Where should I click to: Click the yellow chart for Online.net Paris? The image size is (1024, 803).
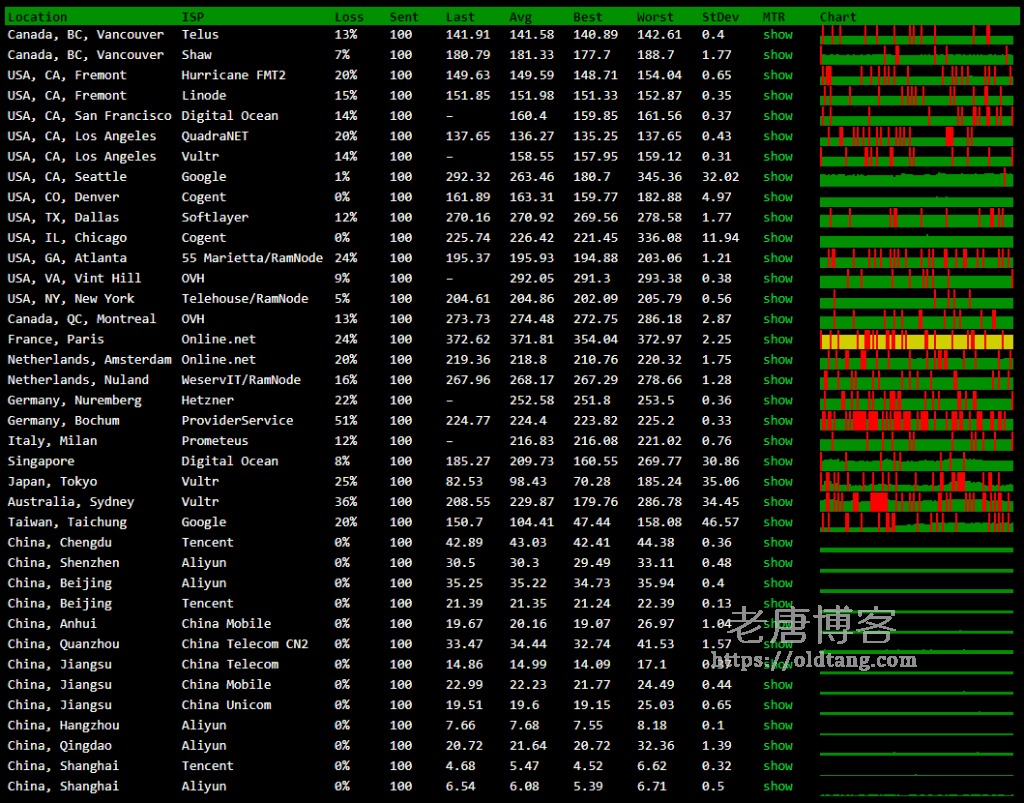916,341
